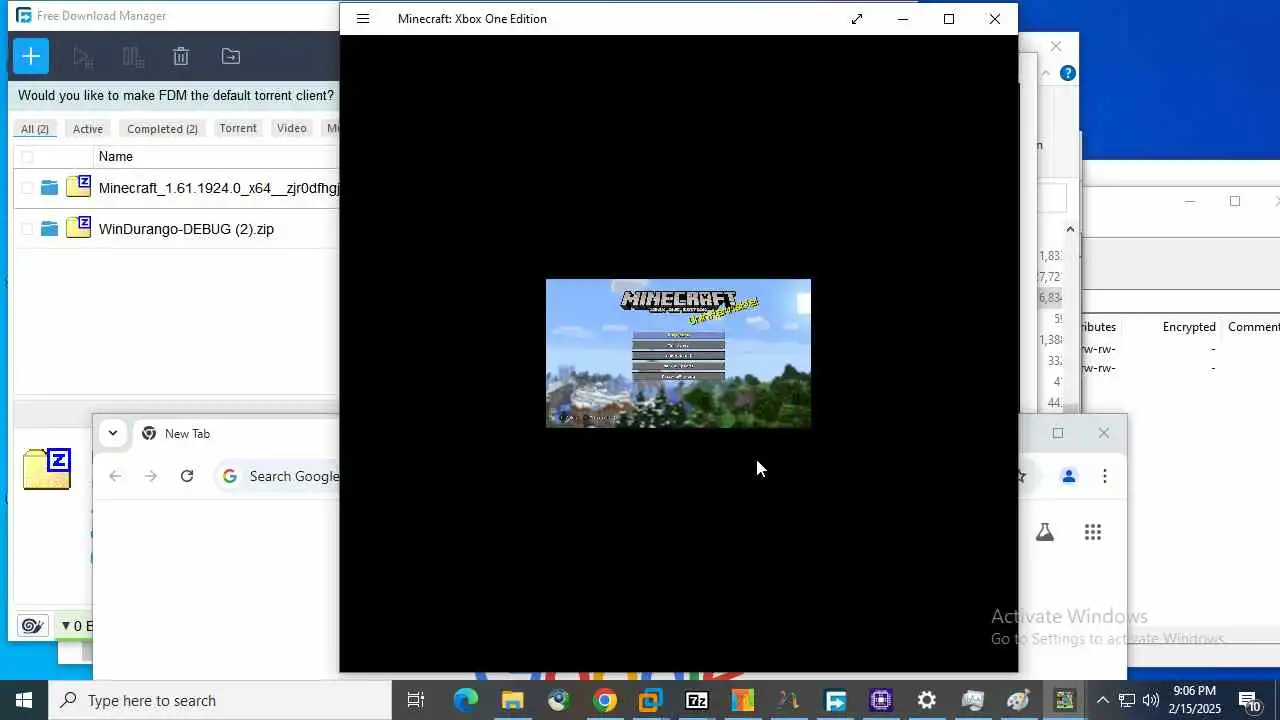Click the Windows Start button
This screenshot has height=720, width=1280.
point(24,700)
